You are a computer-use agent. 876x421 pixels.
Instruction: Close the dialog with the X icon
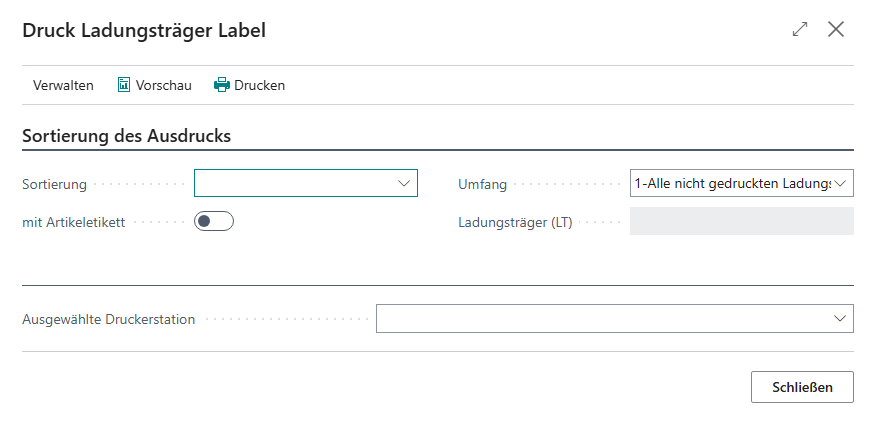coord(836,30)
